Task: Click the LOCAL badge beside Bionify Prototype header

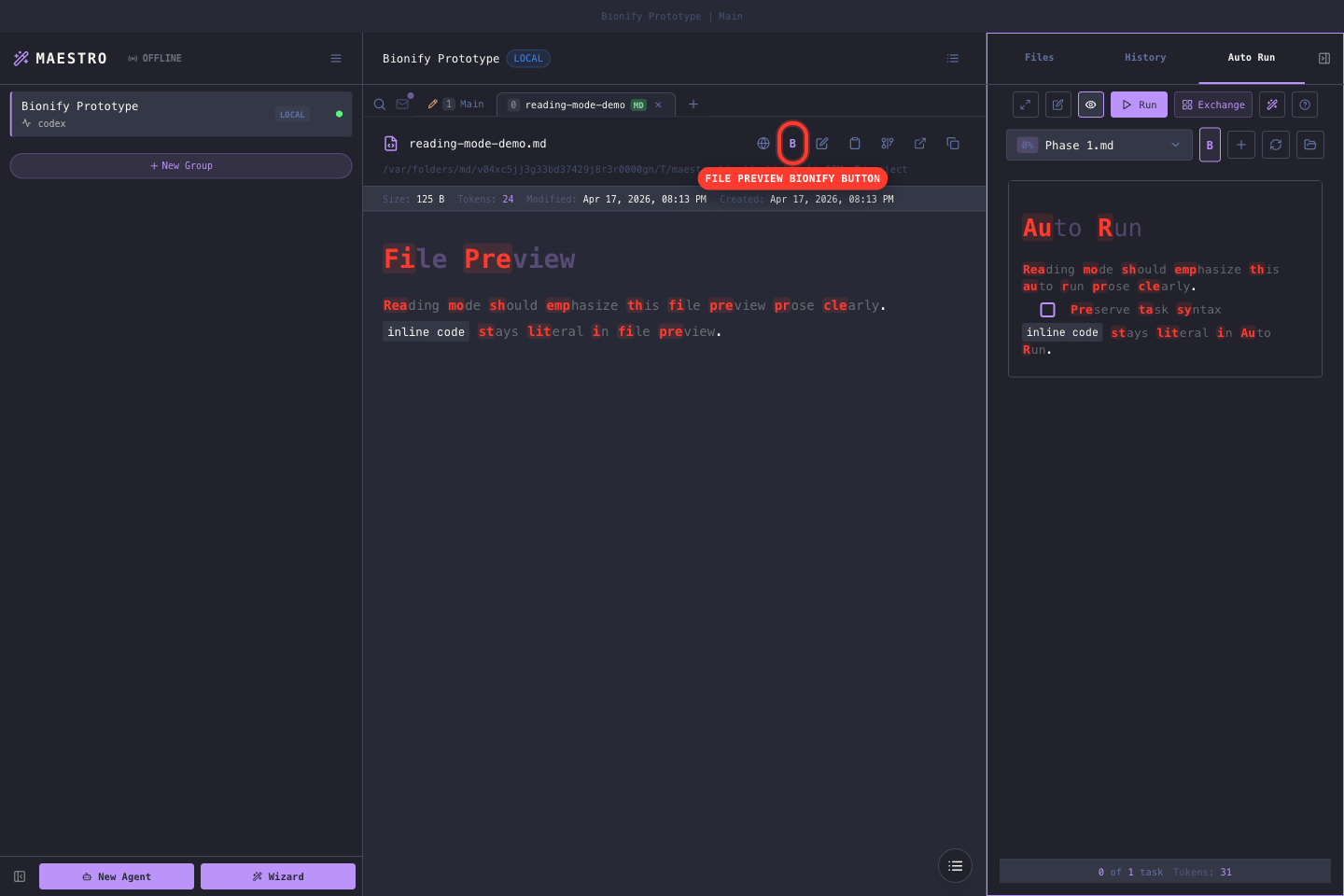Action: [528, 58]
